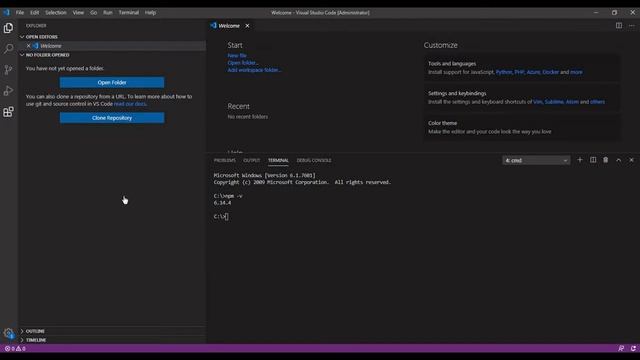Split the editor to the right
The image size is (640, 360).
pyautogui.click(x=619, y=25)
